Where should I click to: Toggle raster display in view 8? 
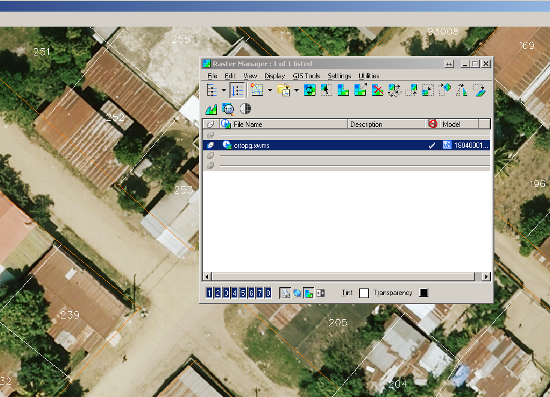point(268,293)
